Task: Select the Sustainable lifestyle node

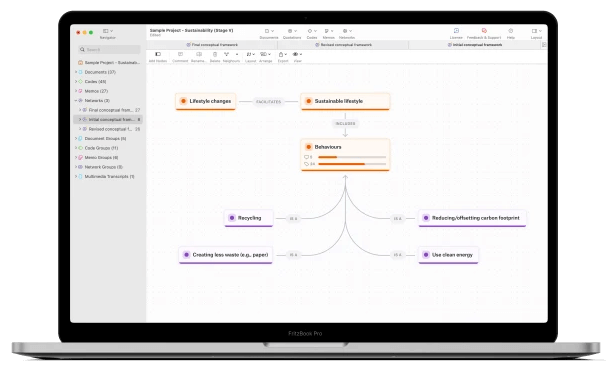Action: click(x=345, y=101)
